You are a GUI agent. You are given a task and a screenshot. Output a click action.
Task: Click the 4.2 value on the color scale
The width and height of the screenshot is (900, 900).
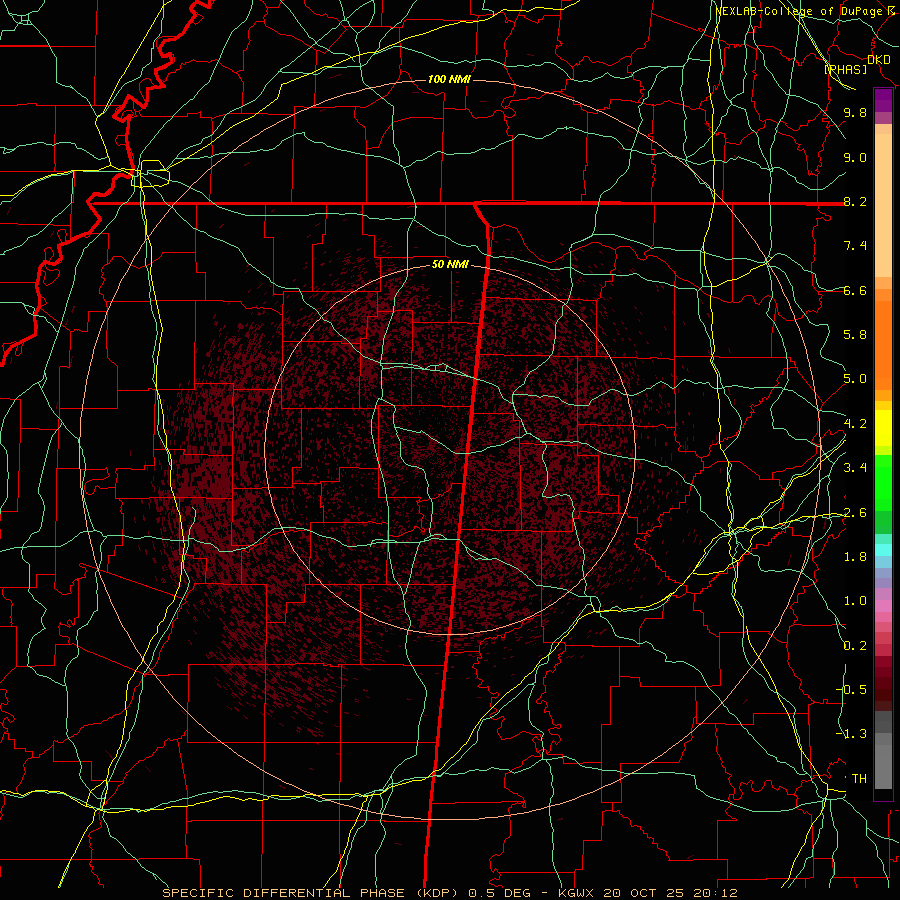[x=855, y=424]
